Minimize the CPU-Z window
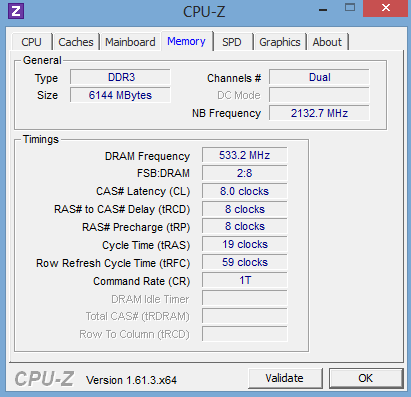 pos(322,10)
